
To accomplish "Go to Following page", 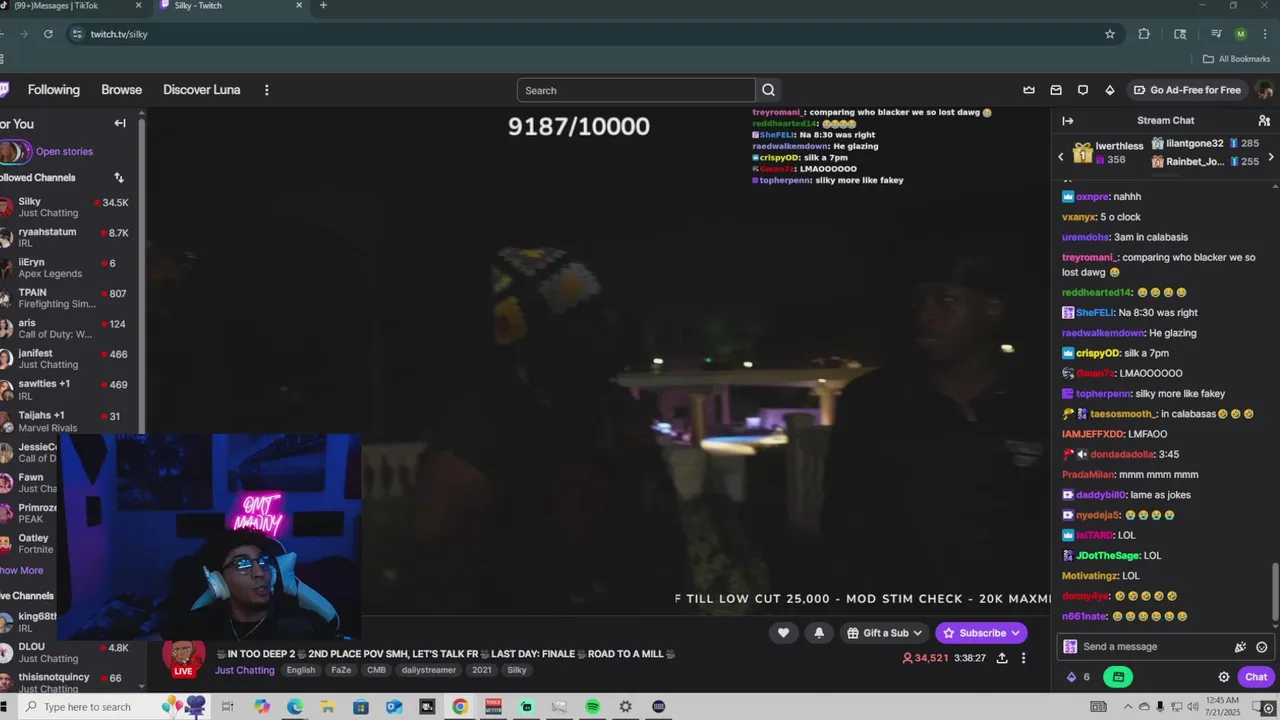I will pos(54,90).
